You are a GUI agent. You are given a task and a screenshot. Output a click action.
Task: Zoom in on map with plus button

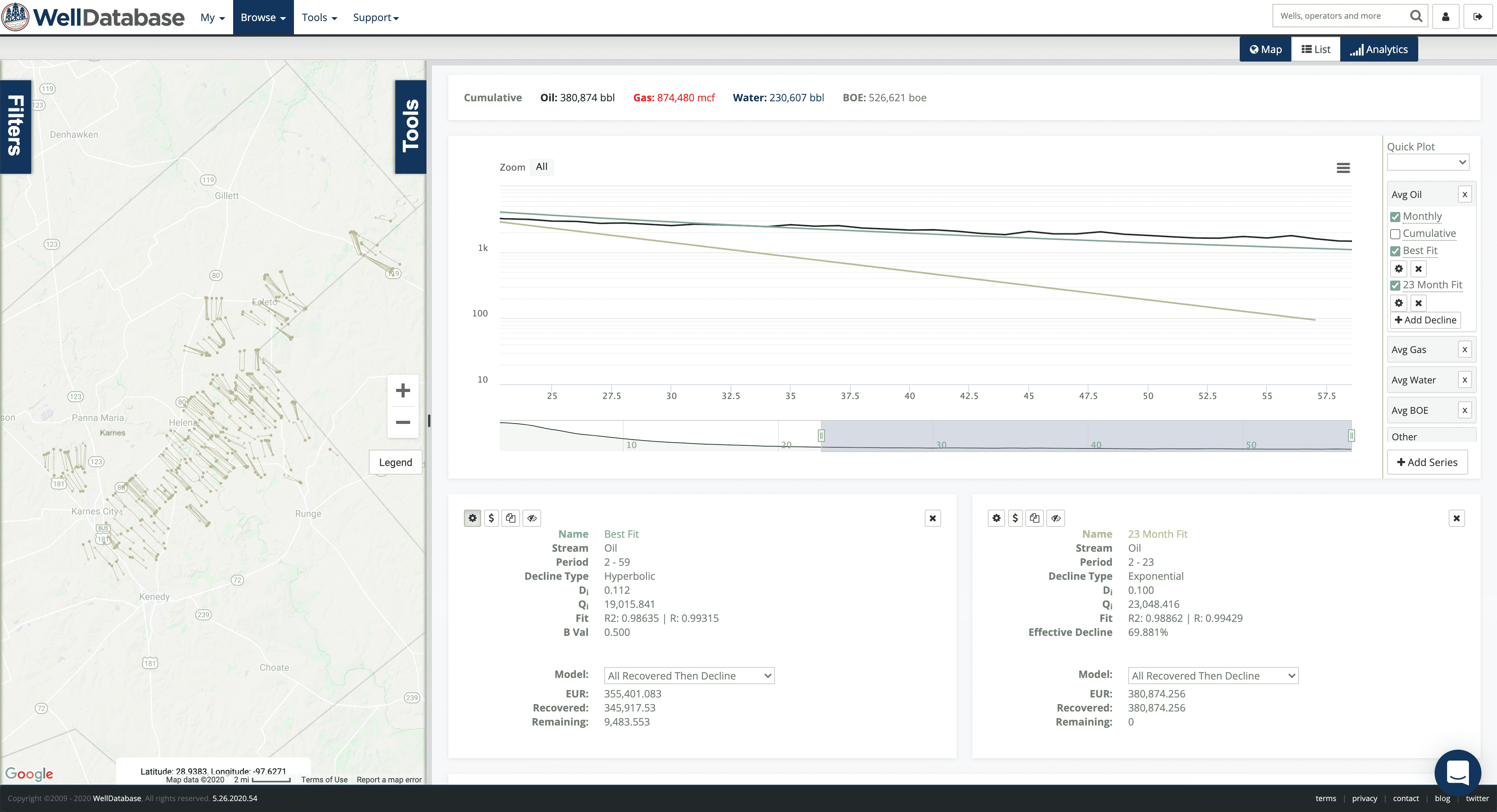[403, 390]
